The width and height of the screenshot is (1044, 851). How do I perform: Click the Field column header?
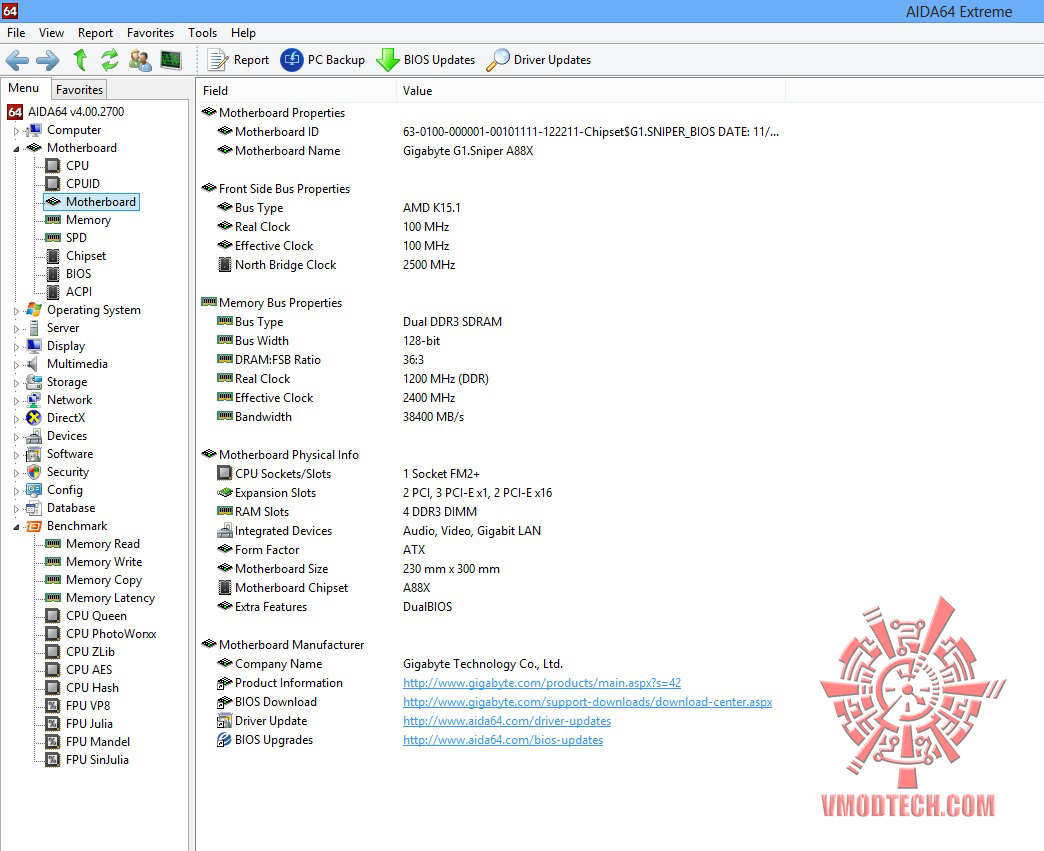click(297, 91)
